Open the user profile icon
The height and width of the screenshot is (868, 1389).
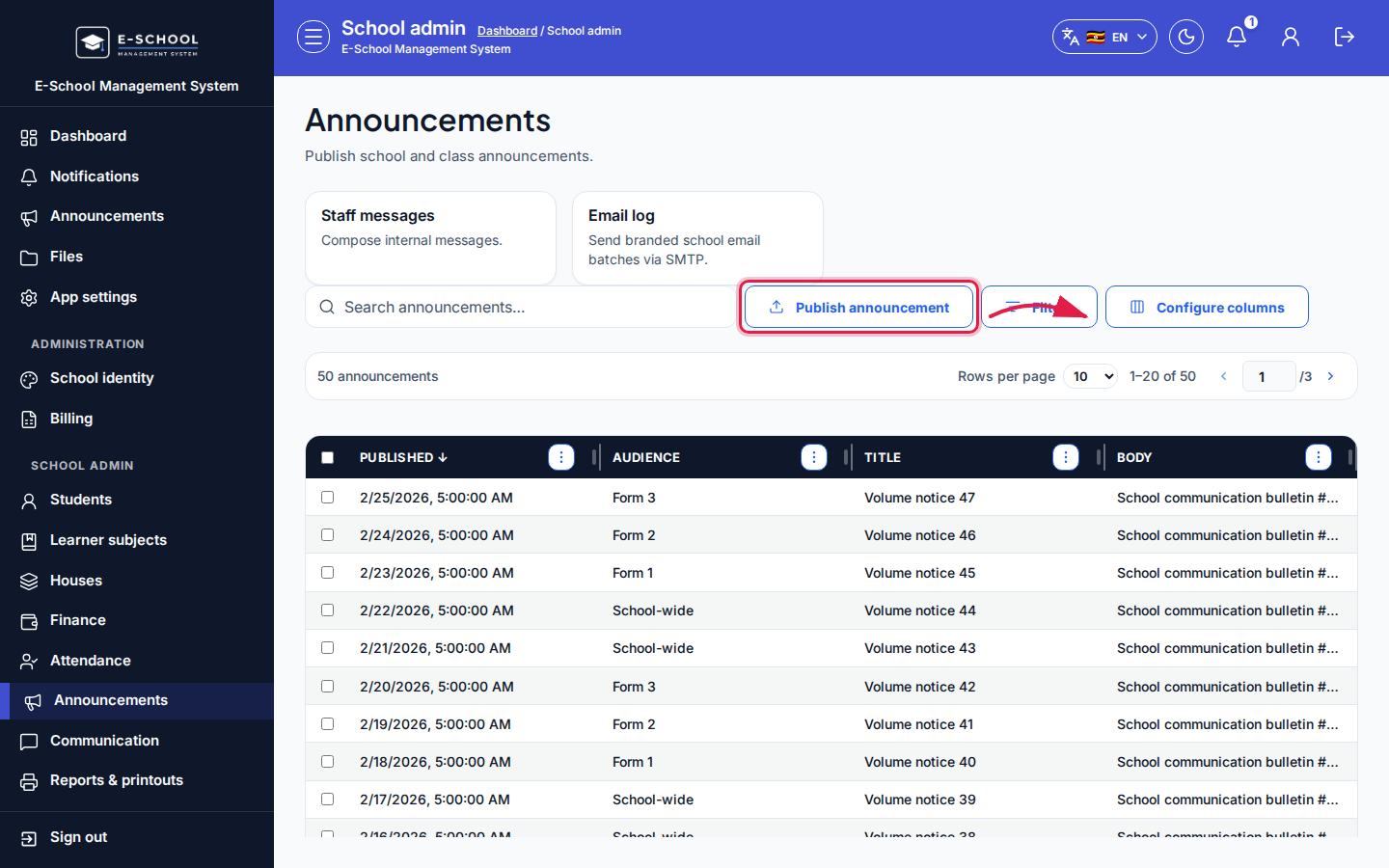1291,37
